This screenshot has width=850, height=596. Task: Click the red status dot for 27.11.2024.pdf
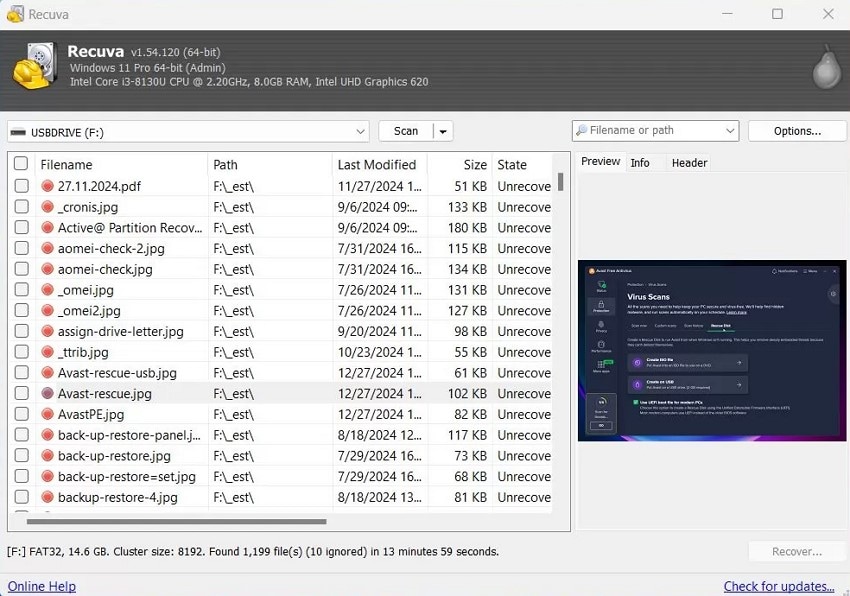[48, 186]
